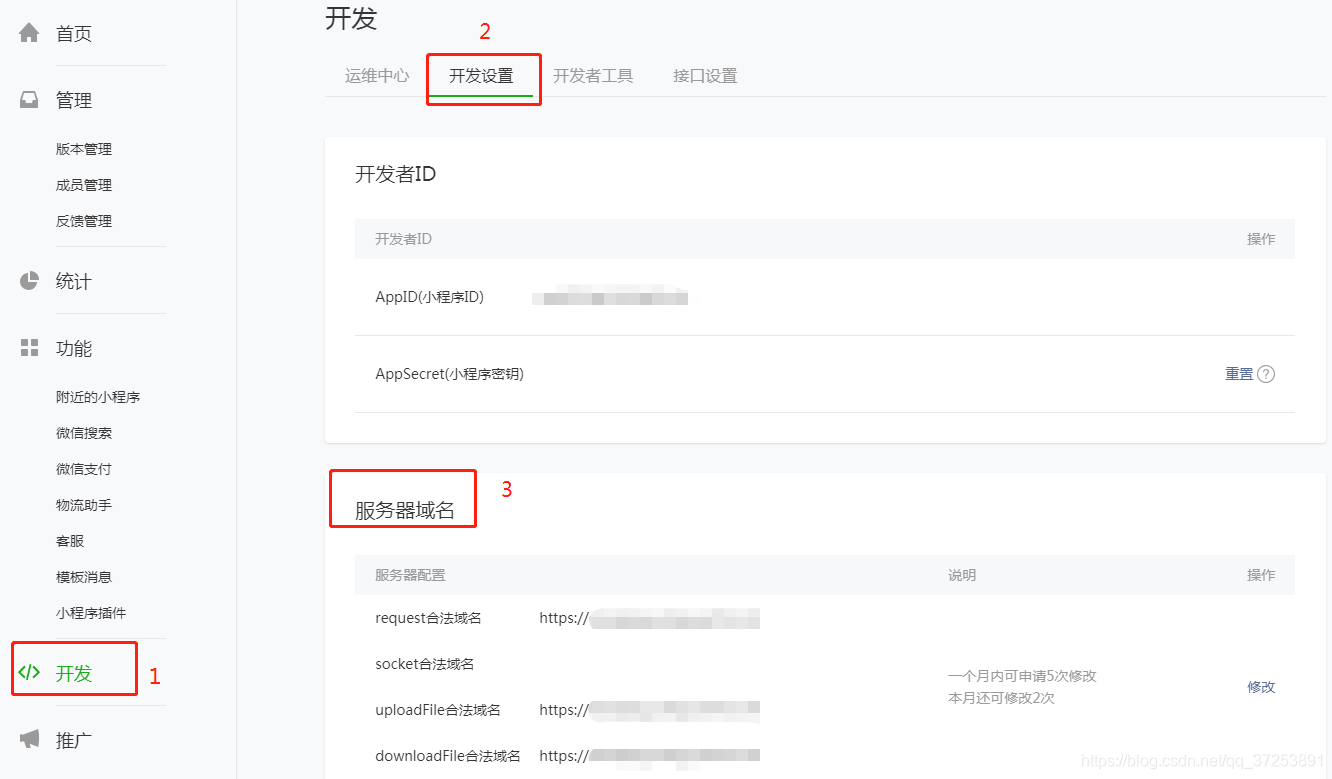Click socket合法域名 label
The image size is (1332, 779).
click(x=424, y=664)
